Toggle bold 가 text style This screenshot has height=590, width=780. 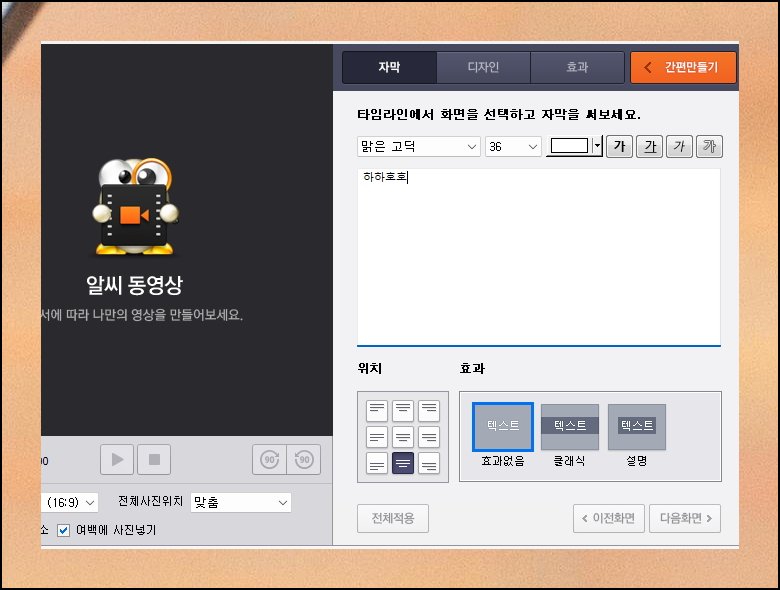(x=619, y=146)
